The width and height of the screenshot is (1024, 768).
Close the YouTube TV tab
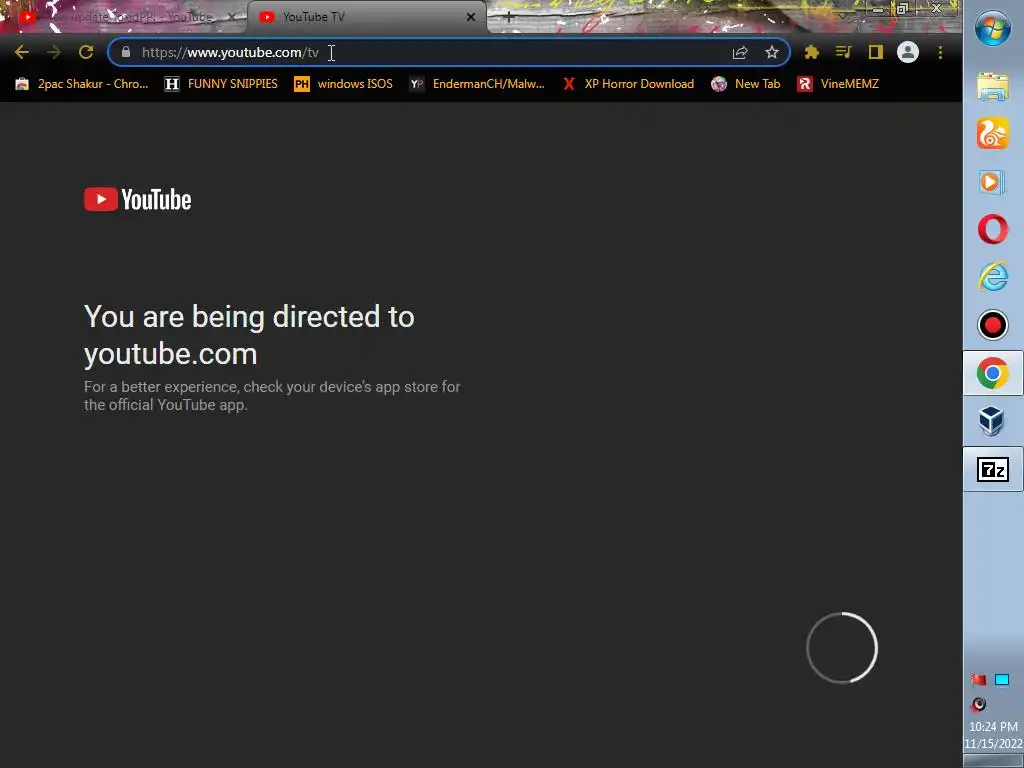click(x=471, y=17)
